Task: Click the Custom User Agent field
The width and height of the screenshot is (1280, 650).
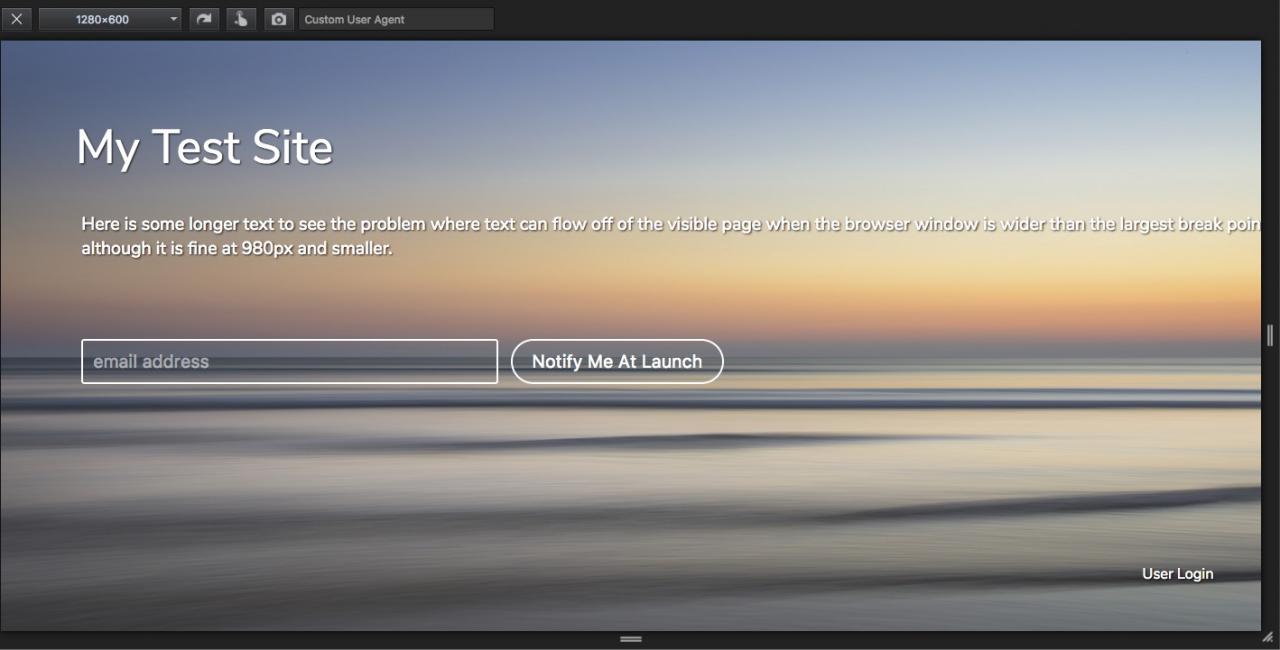Action: [x=396, y=19]
